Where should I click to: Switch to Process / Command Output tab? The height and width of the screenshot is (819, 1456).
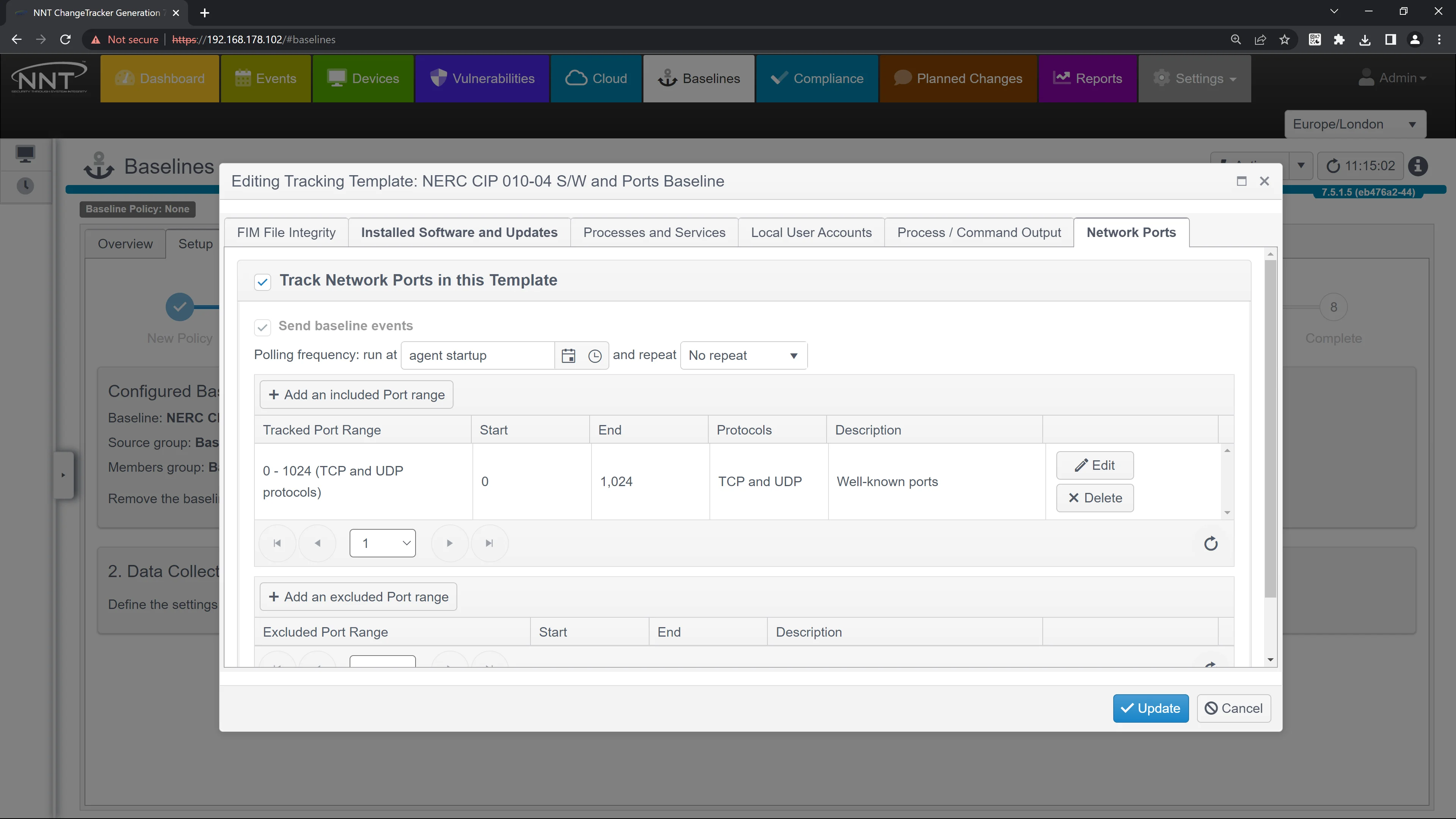979,232
